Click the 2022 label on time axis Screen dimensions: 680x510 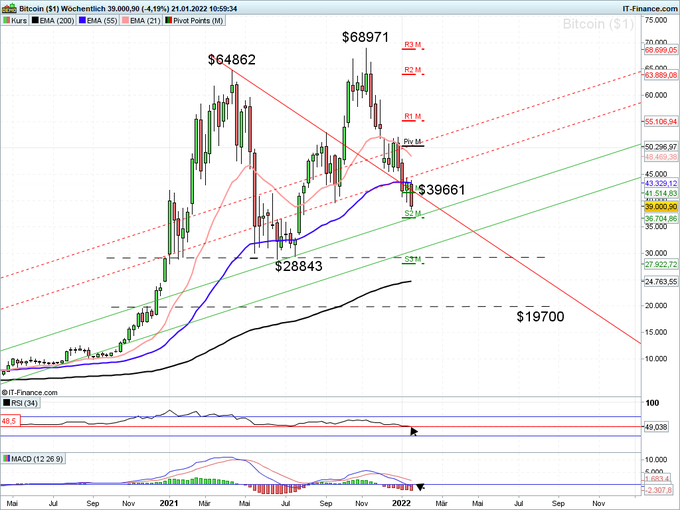click(401, 503)
